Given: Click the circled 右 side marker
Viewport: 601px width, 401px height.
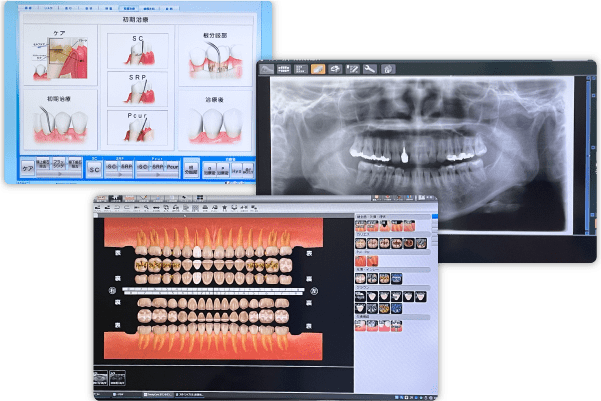Looking at the screenshot, I should 112,291.
